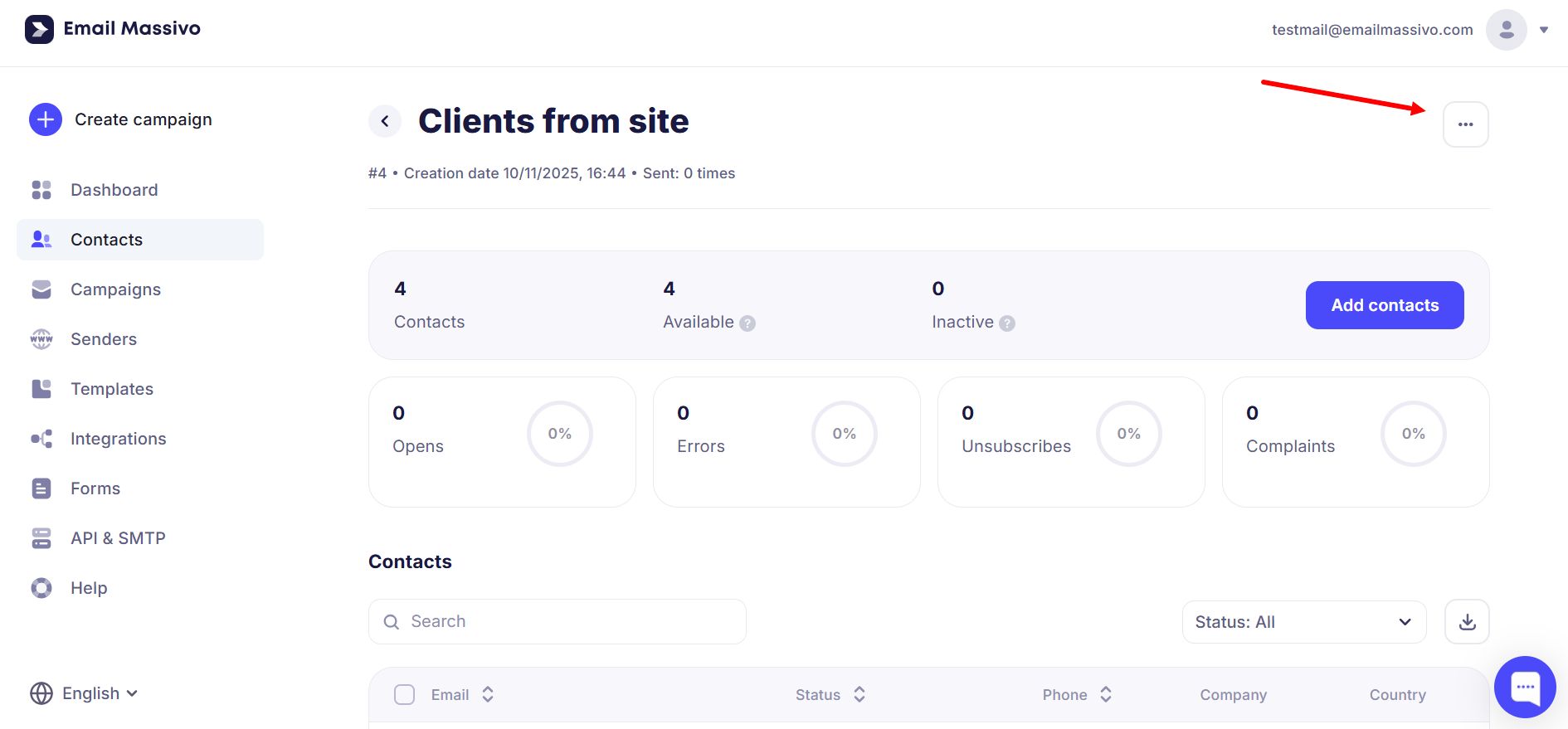Open the API & SMTP page

pyautogui.click(x=118, y=538)
